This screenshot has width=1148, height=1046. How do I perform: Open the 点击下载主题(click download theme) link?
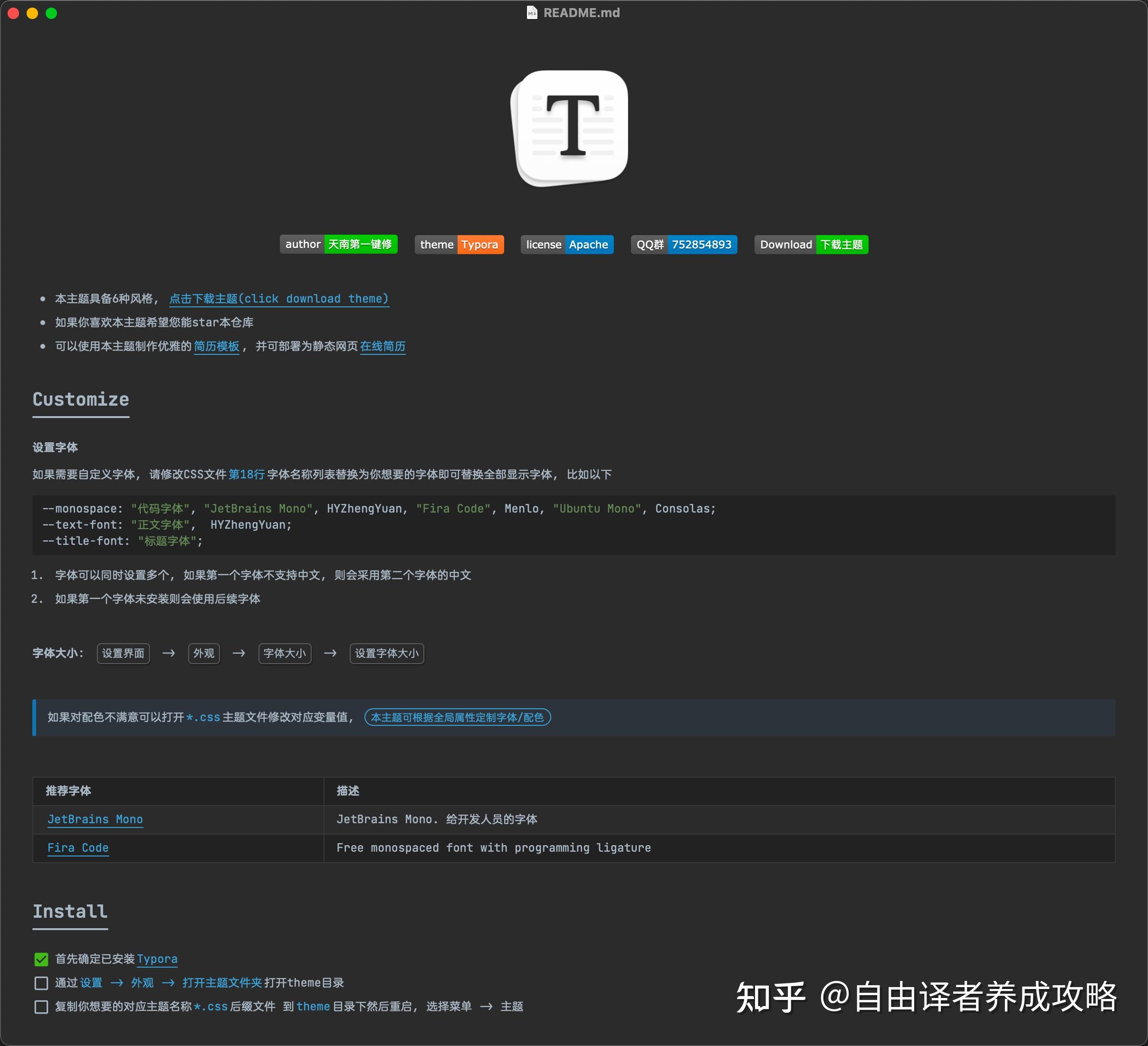(x=278, y=298)
